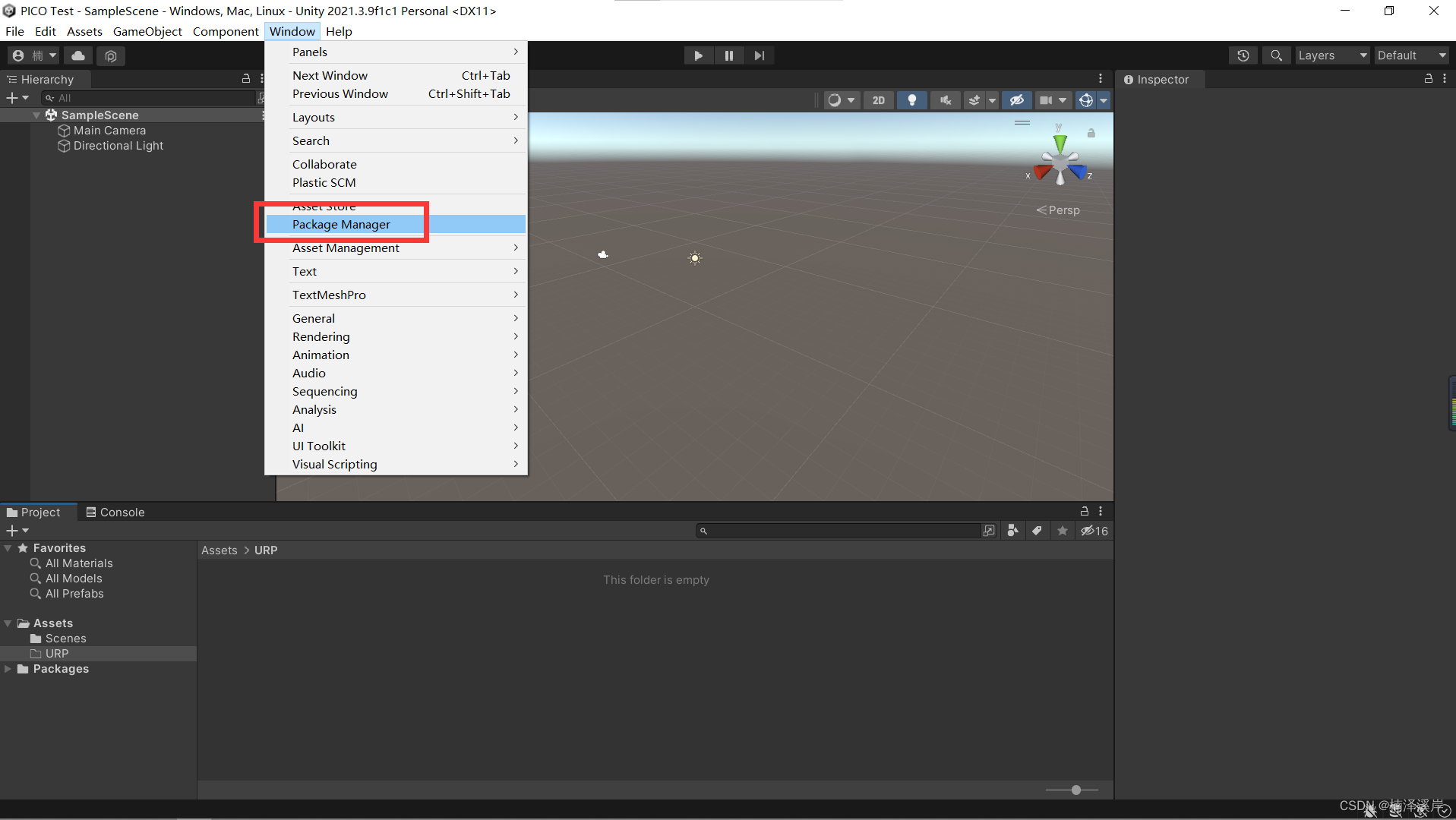The width and height of the screenshot is (1456, 820).
Task: Select Plastic SCM menu item
Action: click(396, 182)
